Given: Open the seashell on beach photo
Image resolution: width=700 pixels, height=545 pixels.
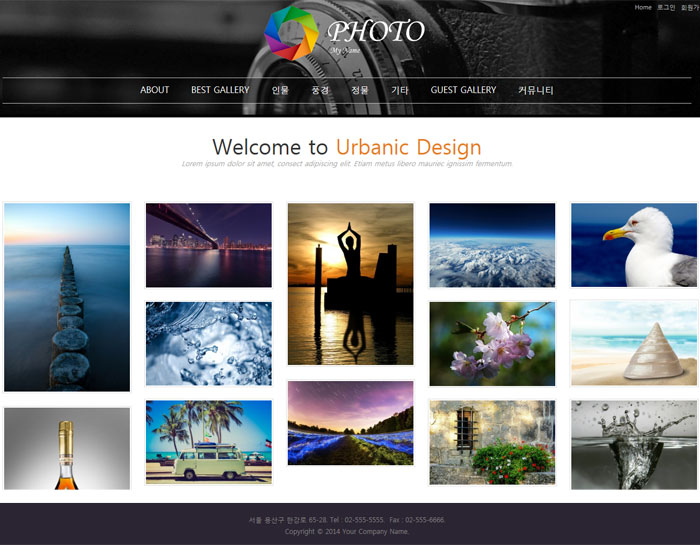Looking at the screenshot, I should [x=634, y=343].
